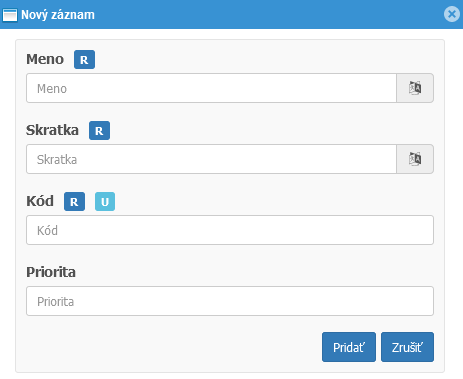Select the Kód input field
463x379 pixels.
click(230, 230)
